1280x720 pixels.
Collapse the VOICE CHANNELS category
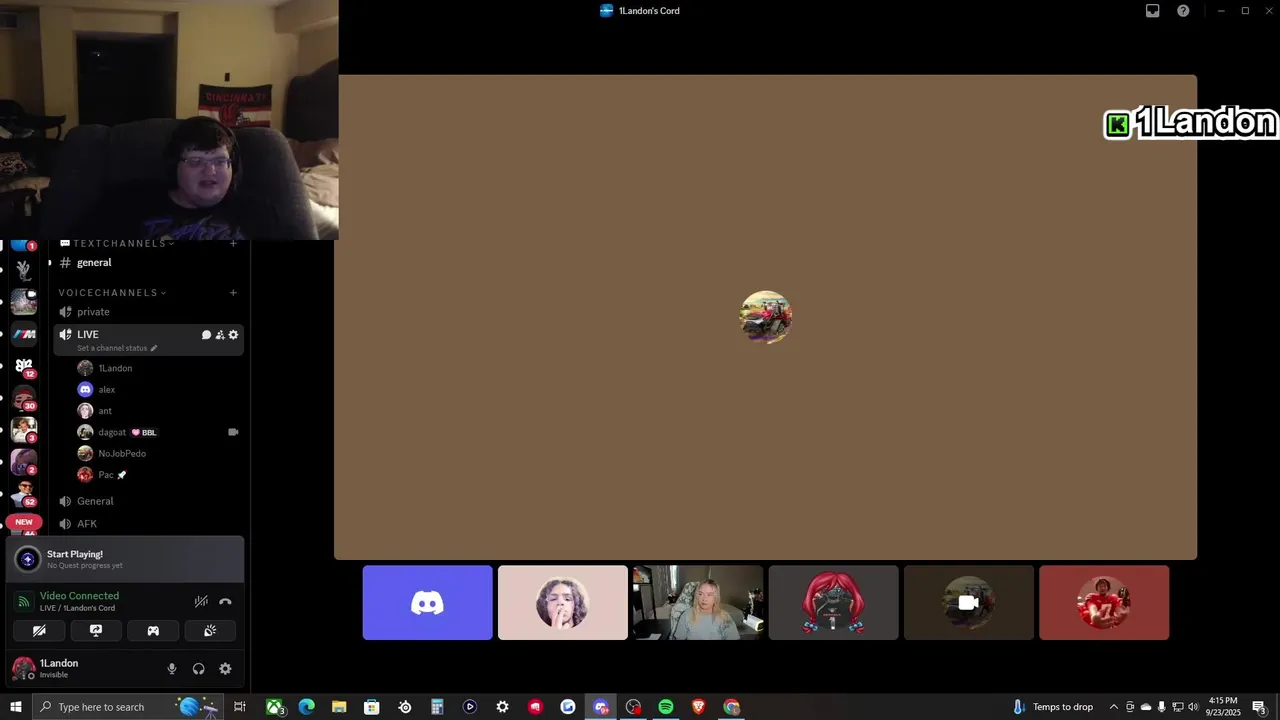pos(112,293)
